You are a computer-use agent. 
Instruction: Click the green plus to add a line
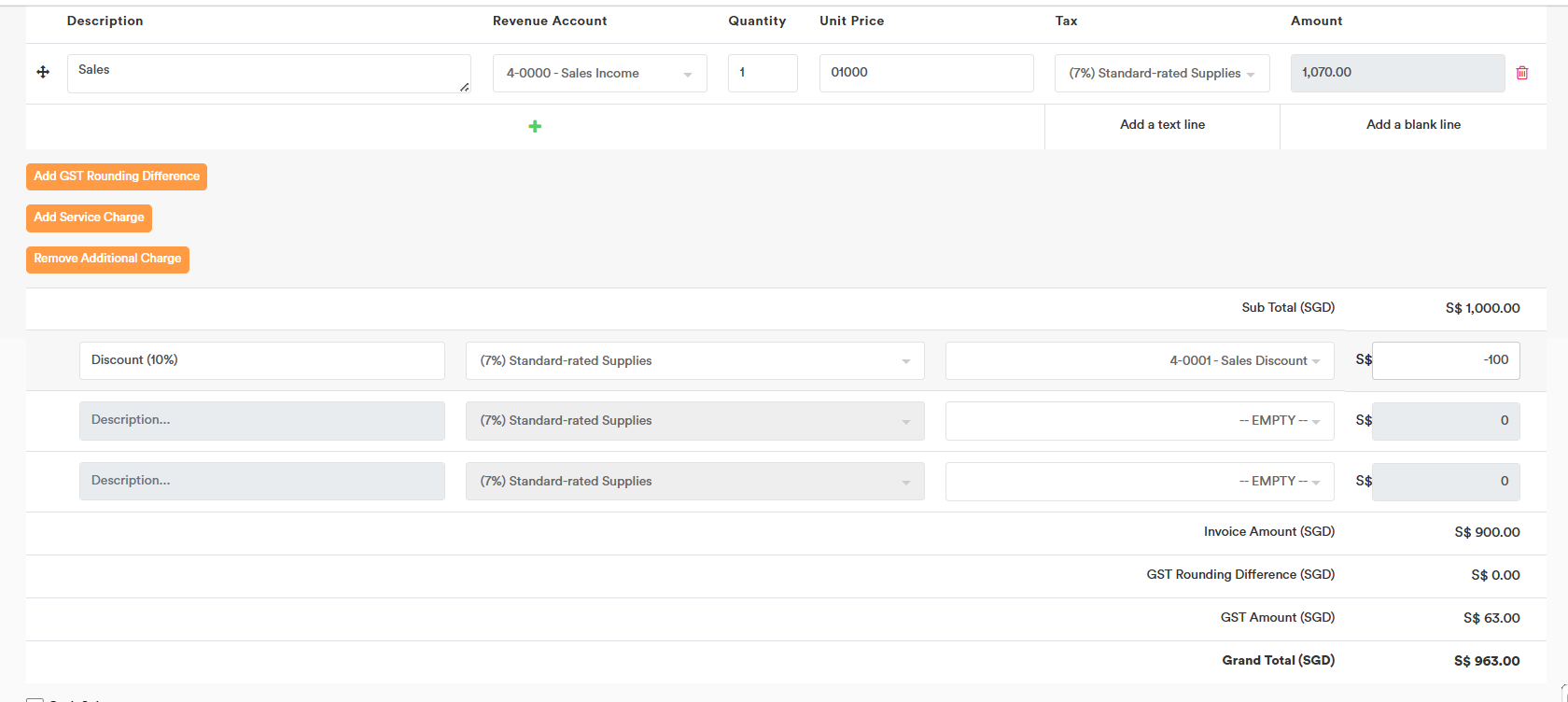point(535,126)
